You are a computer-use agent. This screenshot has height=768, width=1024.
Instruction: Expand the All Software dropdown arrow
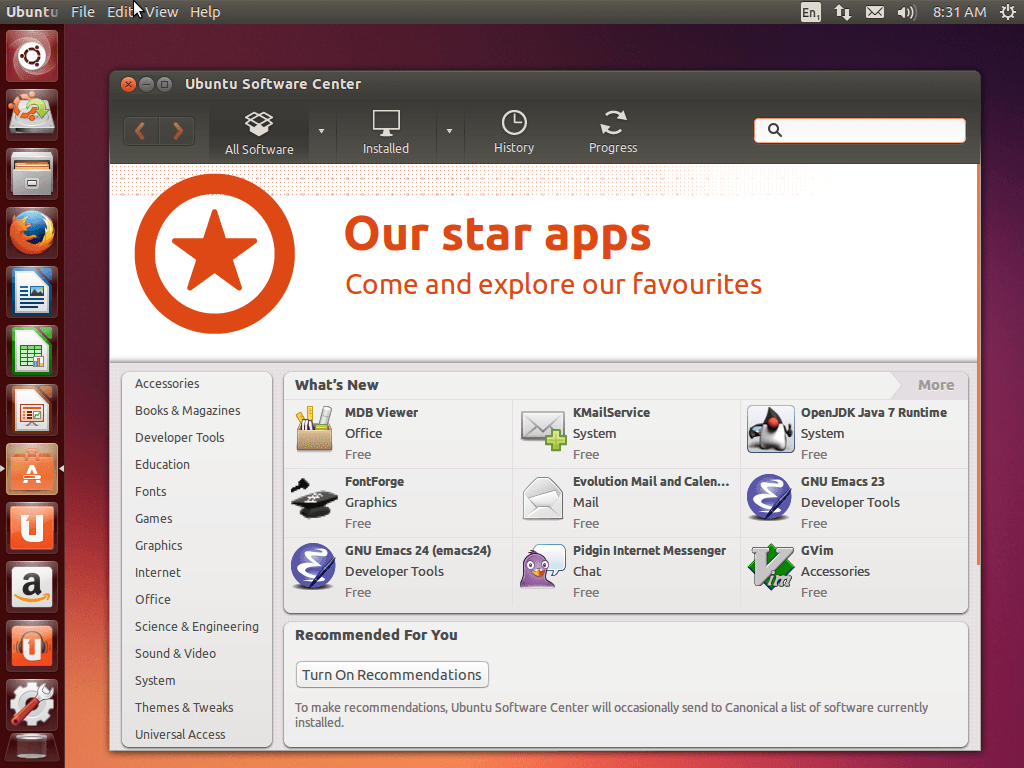[x=321, y=131]
